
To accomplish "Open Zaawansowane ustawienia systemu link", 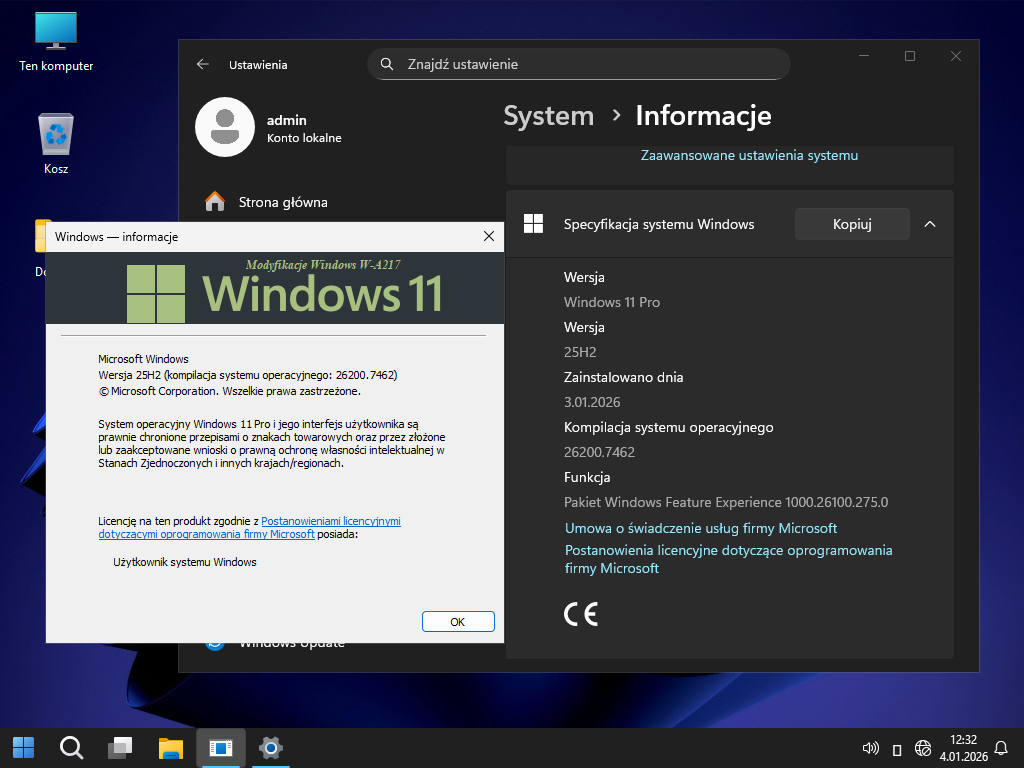I will (x=749, y=155).
